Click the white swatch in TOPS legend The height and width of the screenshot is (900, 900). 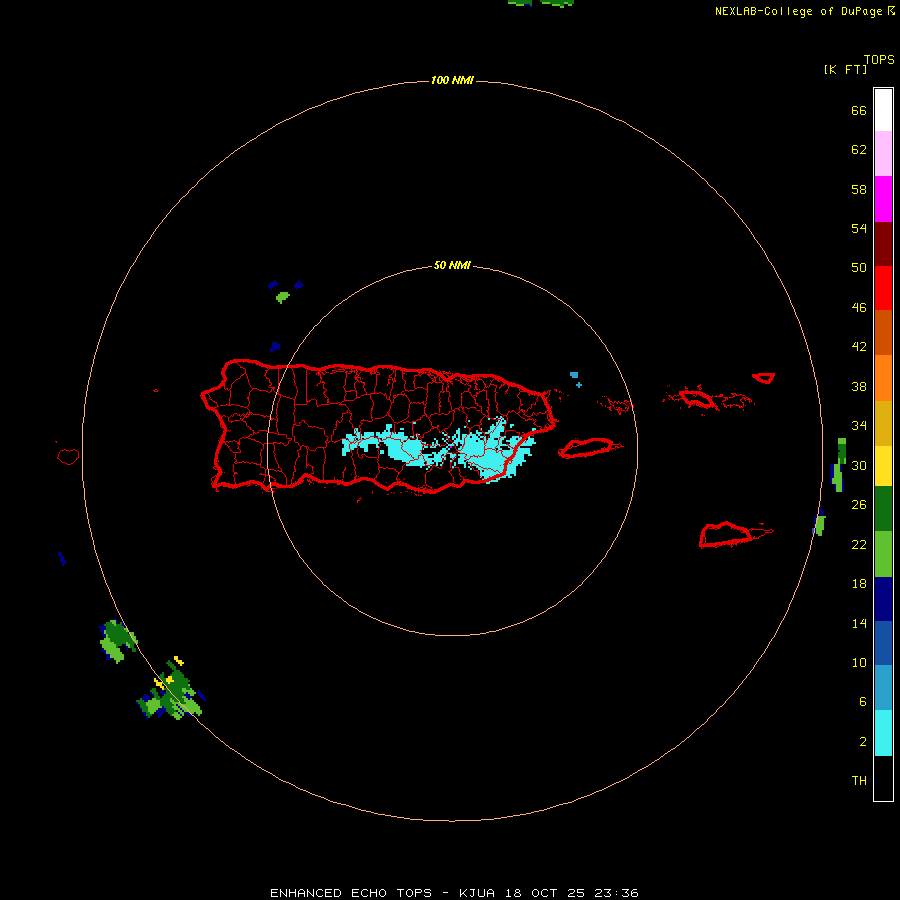click(883, 110)
